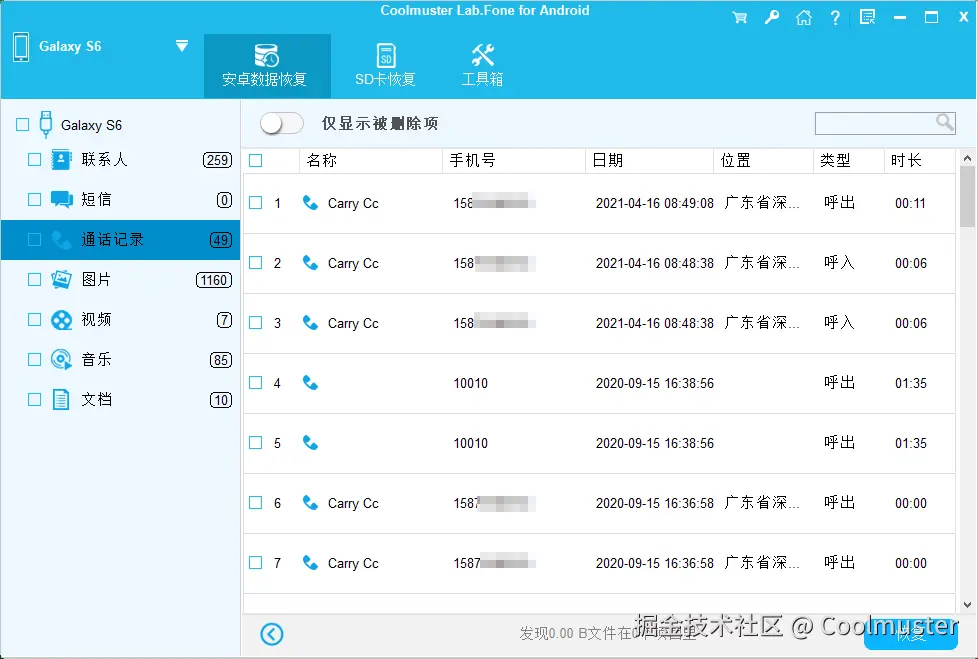Click the 通话记录 call log icon
This screenshot has height=659, width=978.
pos(61,239)
